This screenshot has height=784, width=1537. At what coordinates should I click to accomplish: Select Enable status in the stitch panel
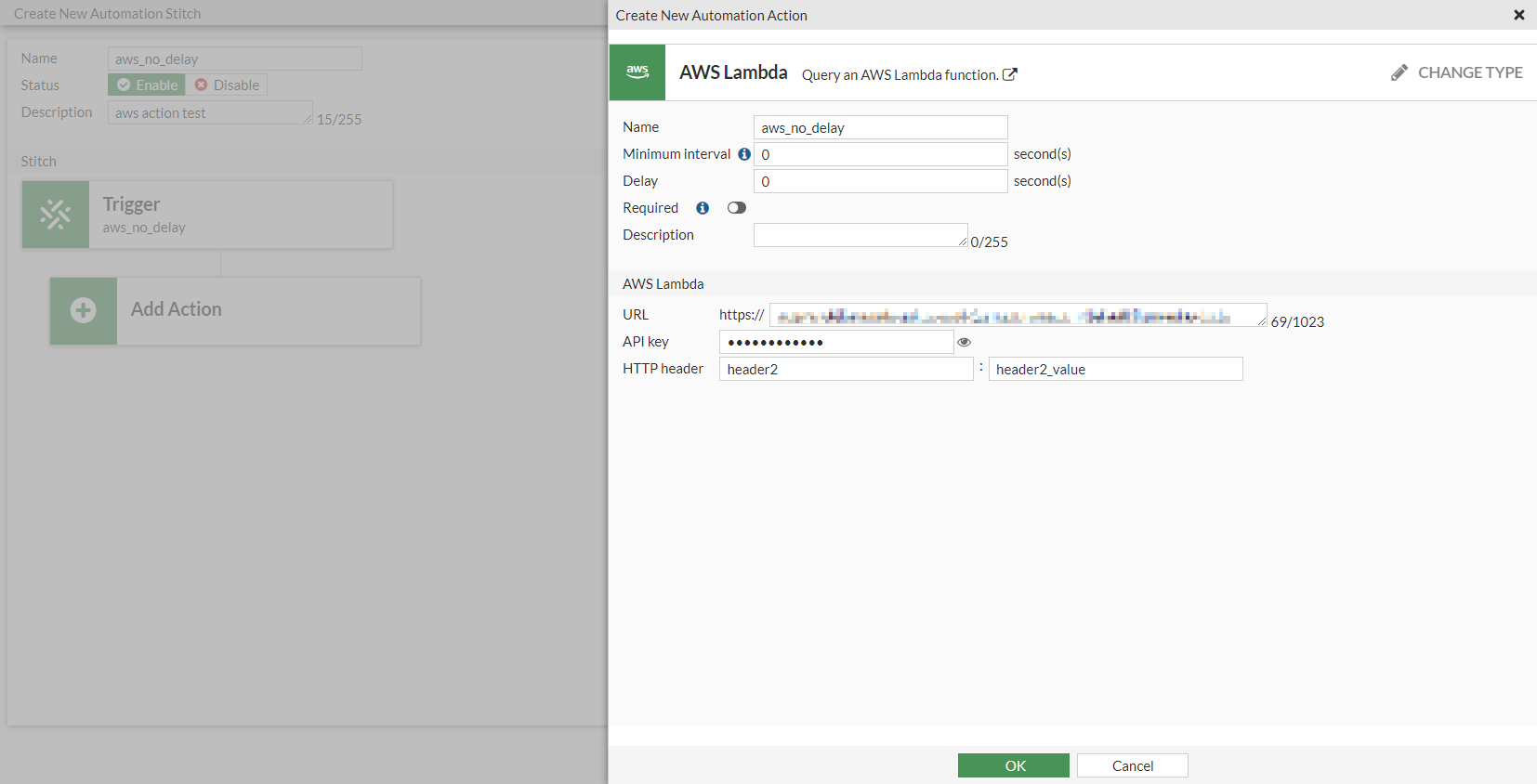tap(147, 85)
